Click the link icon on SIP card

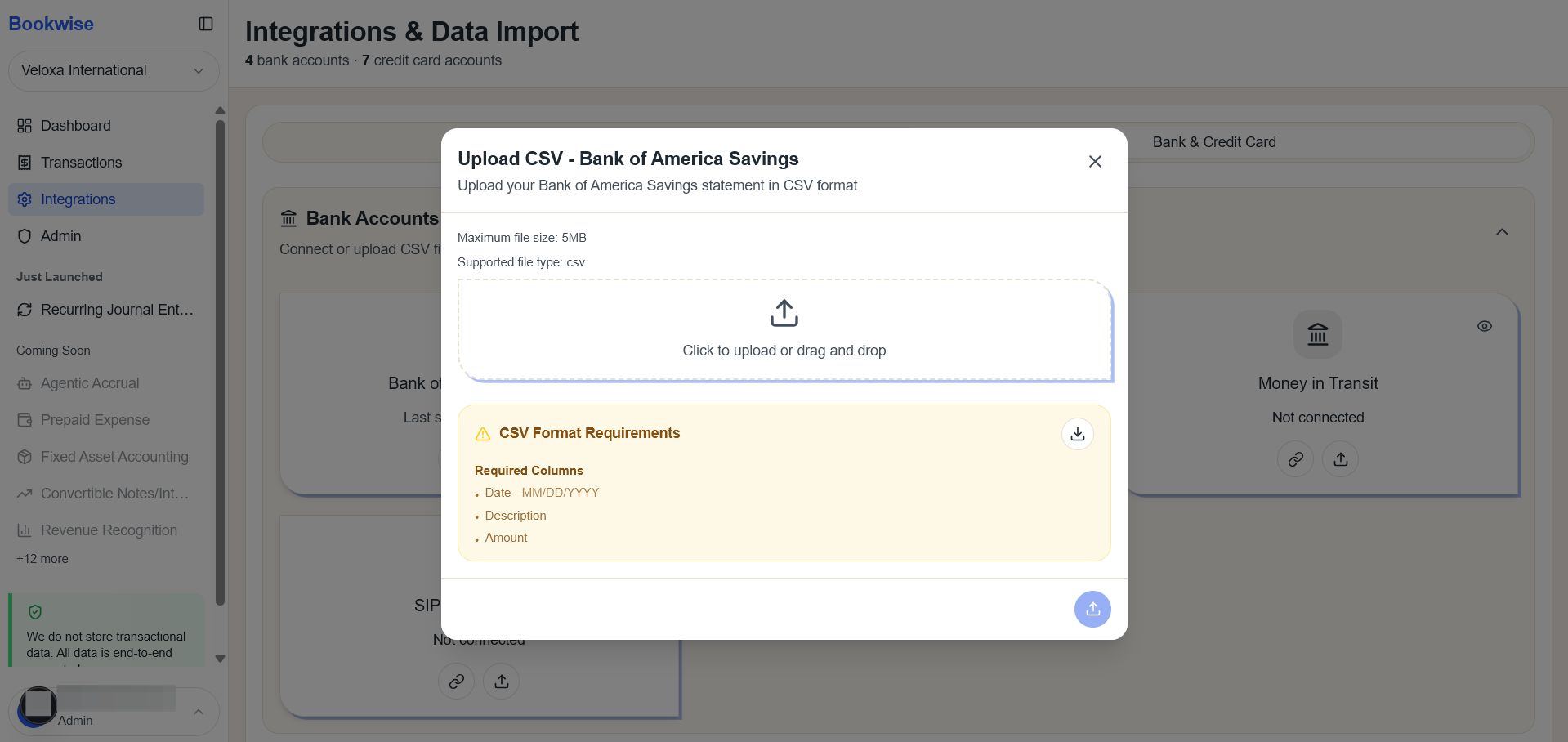(457, 682)
